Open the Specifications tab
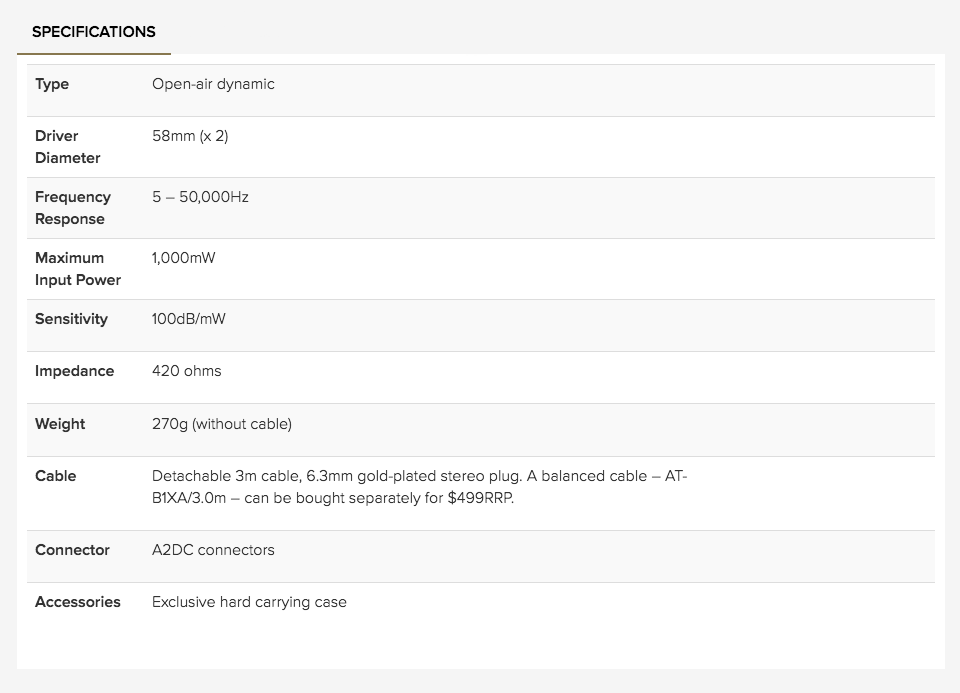Viewport: 960px width, 693px height. (94, 32)
